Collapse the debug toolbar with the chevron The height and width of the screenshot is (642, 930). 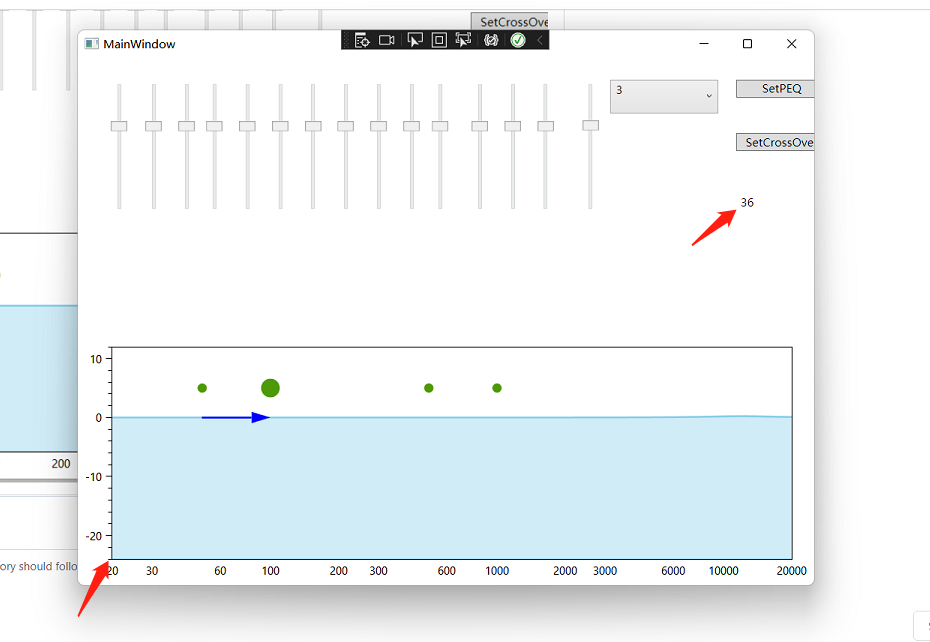click(540, 40)
